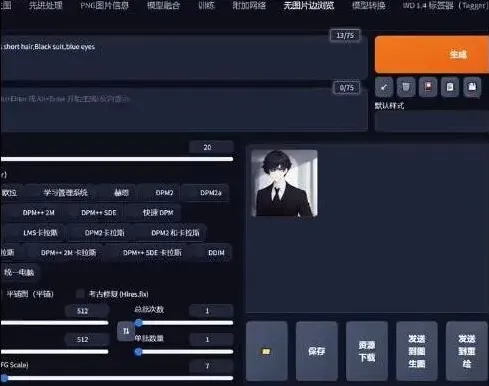Viewport: 489px width, 386px height.
Task: Click the prompt field containing 'short hair,Black suit'
Action: (x=183, y=57)
